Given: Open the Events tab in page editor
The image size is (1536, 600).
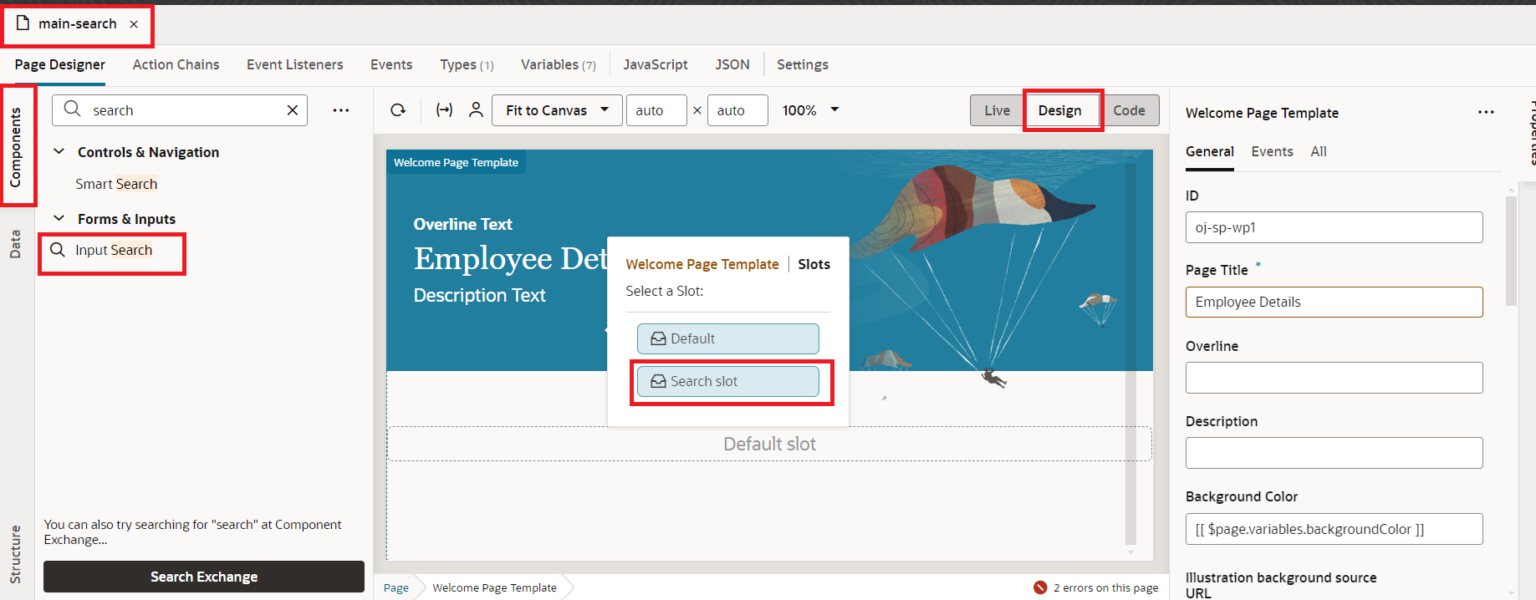Looking at the screenshot, I should coord(391,64).
